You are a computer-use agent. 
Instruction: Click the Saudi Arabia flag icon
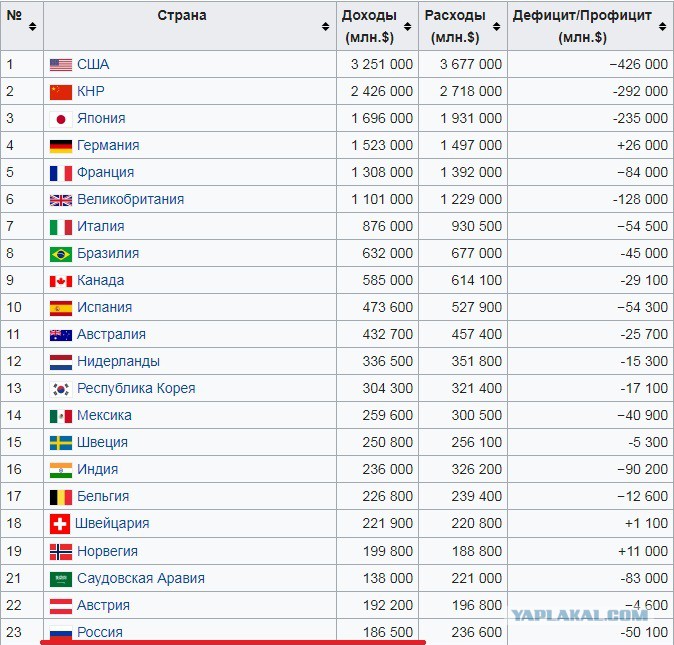(x=60, y=579)
